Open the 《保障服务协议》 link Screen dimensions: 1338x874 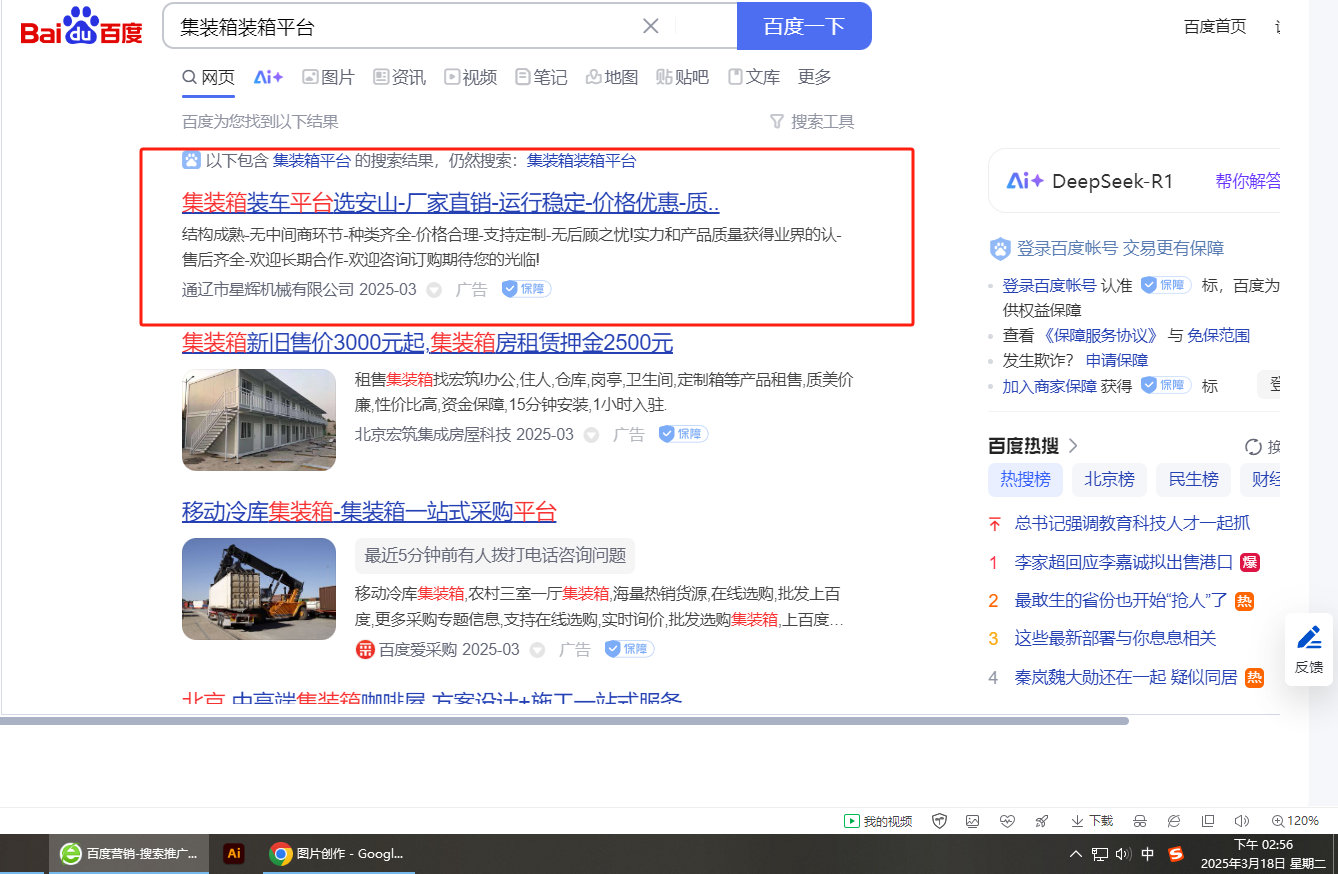pos(1100,335)
